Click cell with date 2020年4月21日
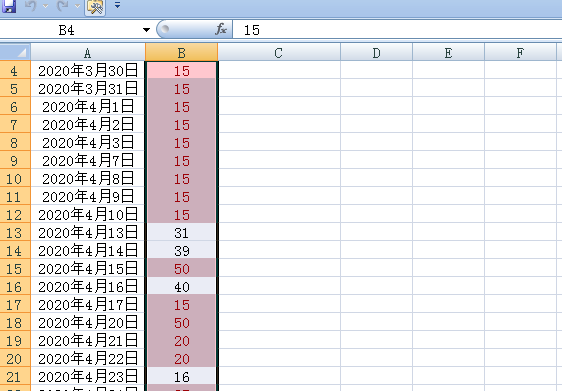Screen dimensions: 562x391 [88, 340]
